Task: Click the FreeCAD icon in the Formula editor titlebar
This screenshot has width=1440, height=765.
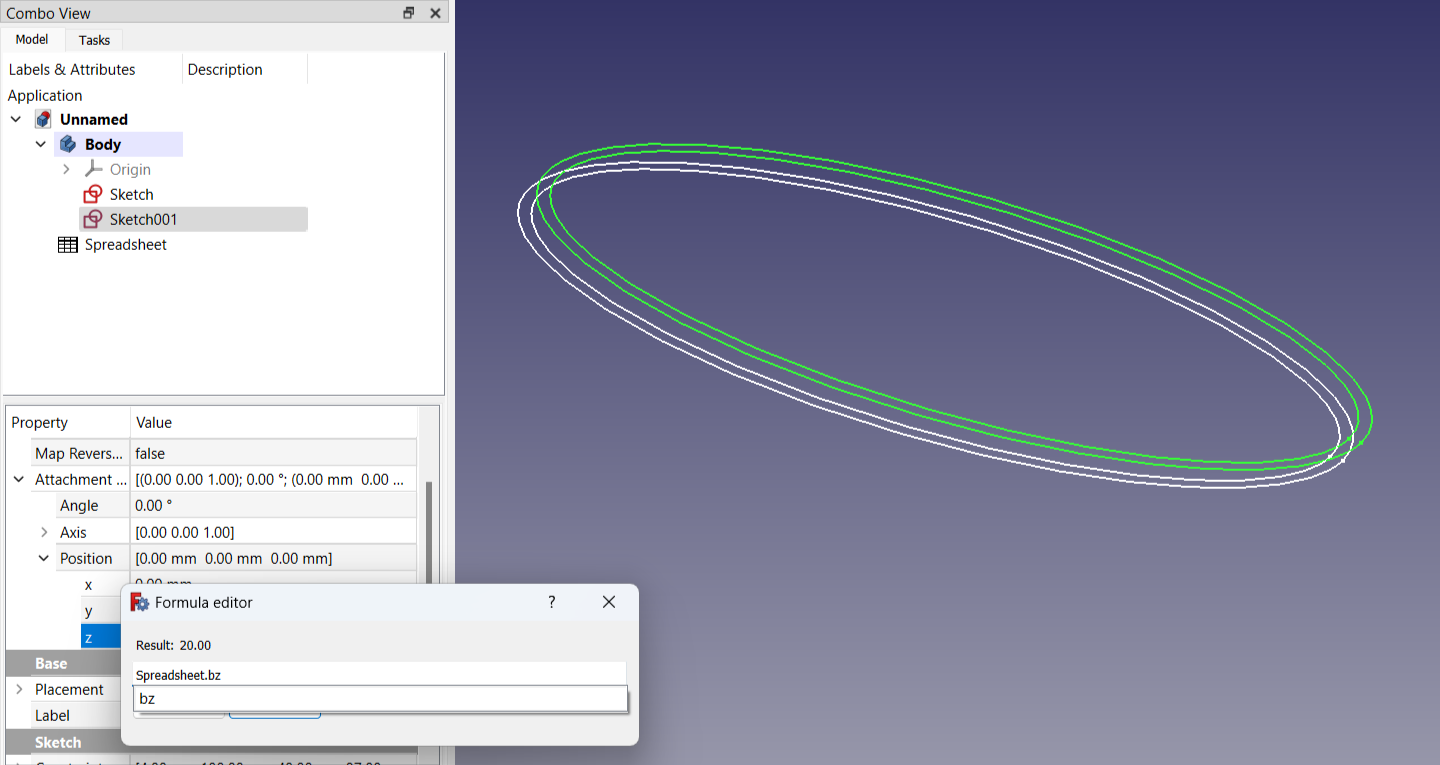Action: [140, 602]
